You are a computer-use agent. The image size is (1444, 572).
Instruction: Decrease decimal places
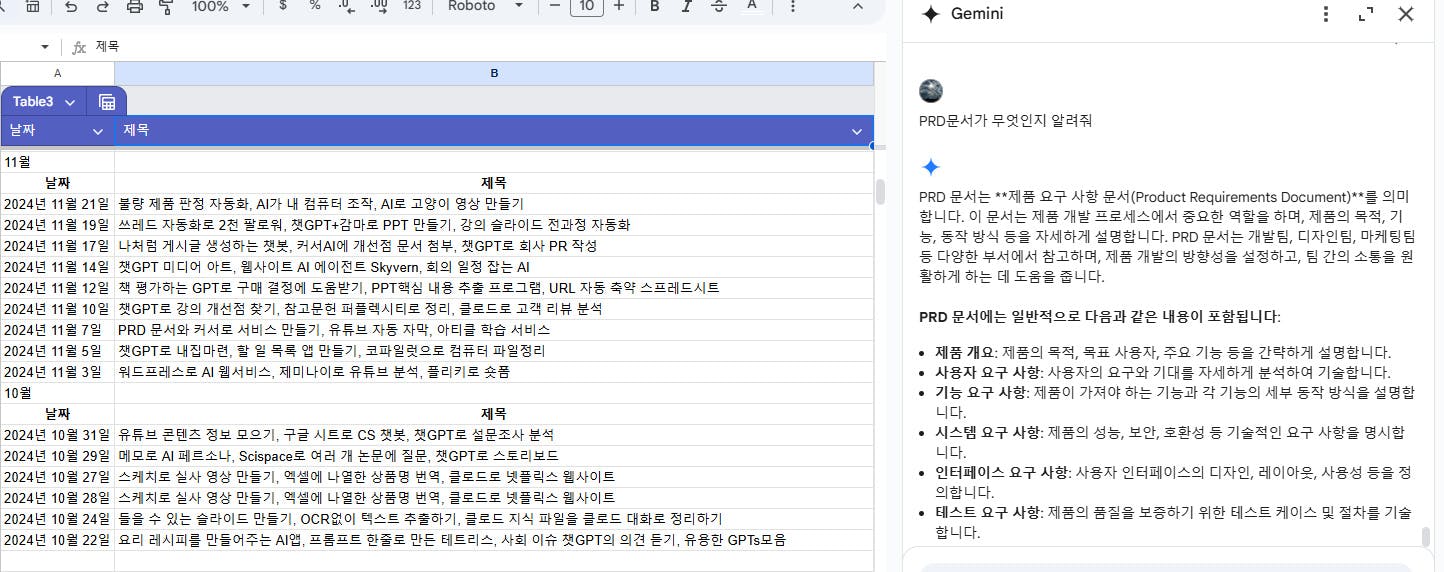pos(347,6)
